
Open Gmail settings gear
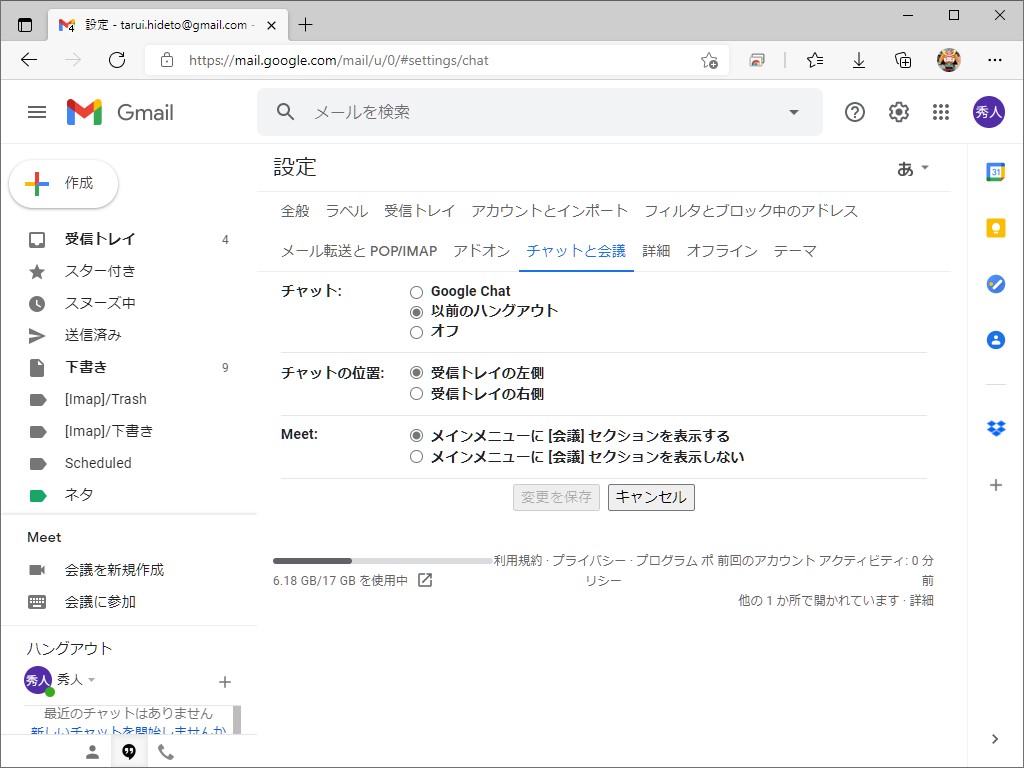[898, 112]
